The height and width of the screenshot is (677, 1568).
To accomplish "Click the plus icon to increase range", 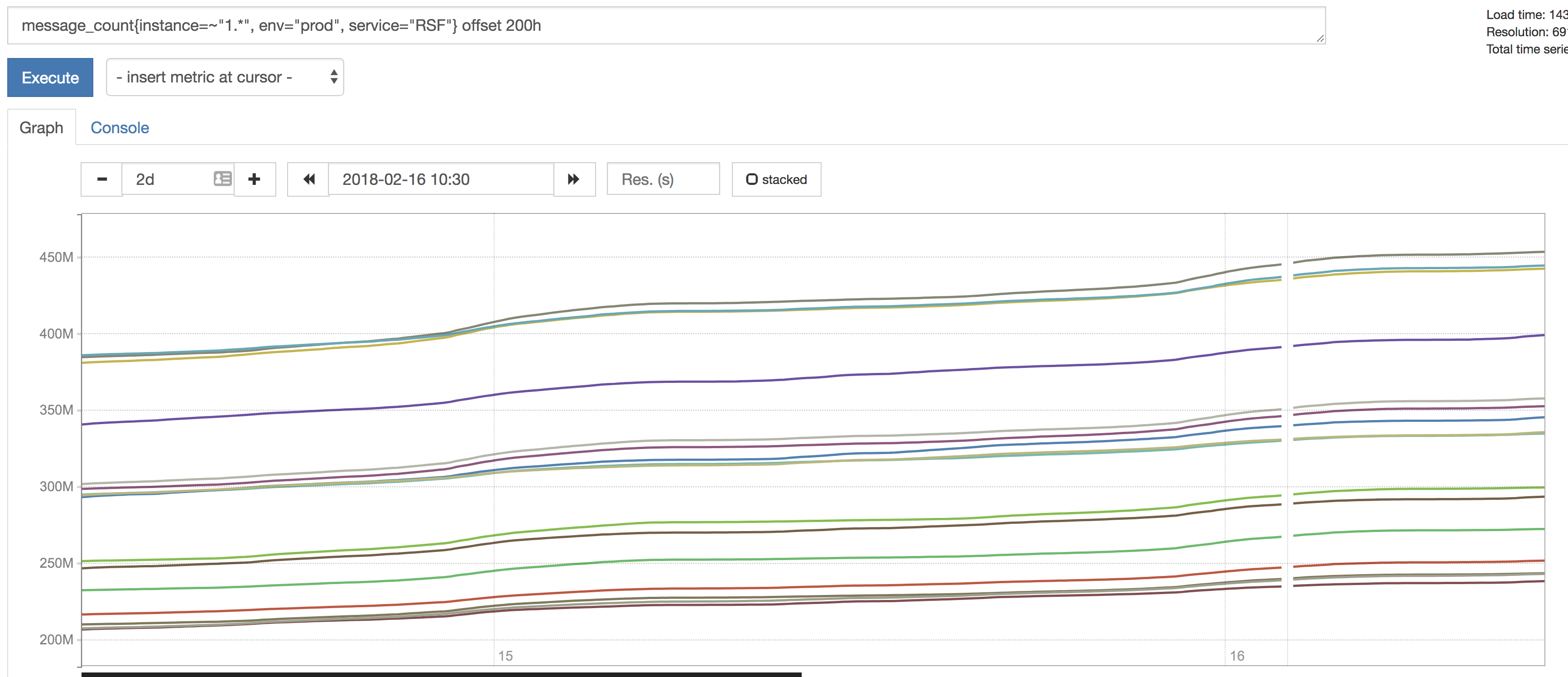I will click(x=255, y=179).
